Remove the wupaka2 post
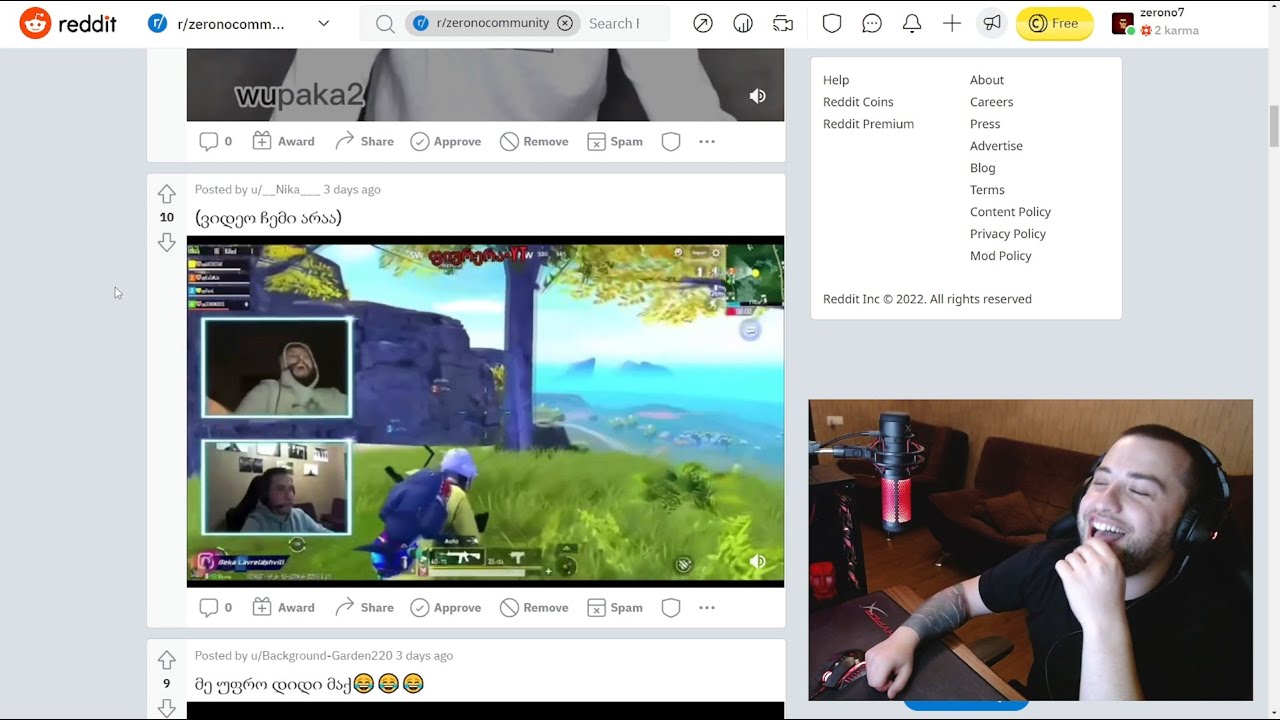 534,141
